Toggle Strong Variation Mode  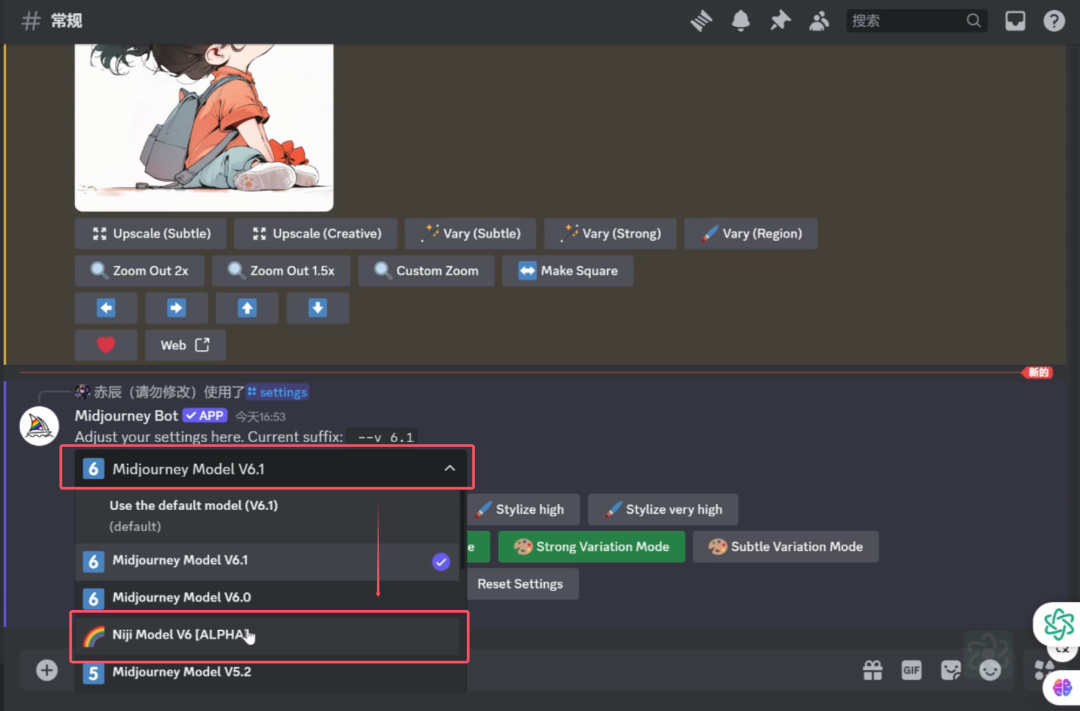click(591, 547)
